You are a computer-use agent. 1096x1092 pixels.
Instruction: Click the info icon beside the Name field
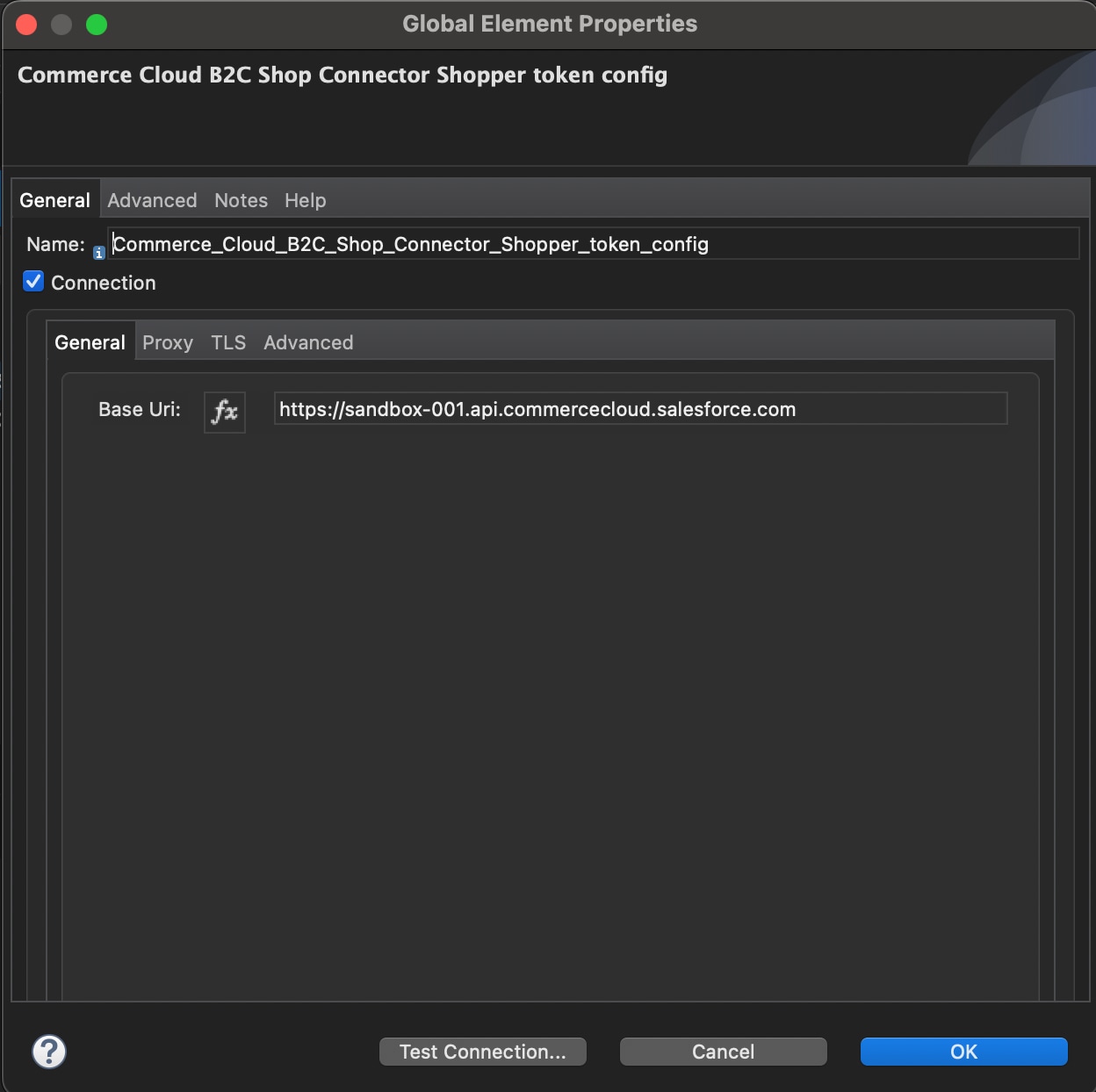click(99, 253)
